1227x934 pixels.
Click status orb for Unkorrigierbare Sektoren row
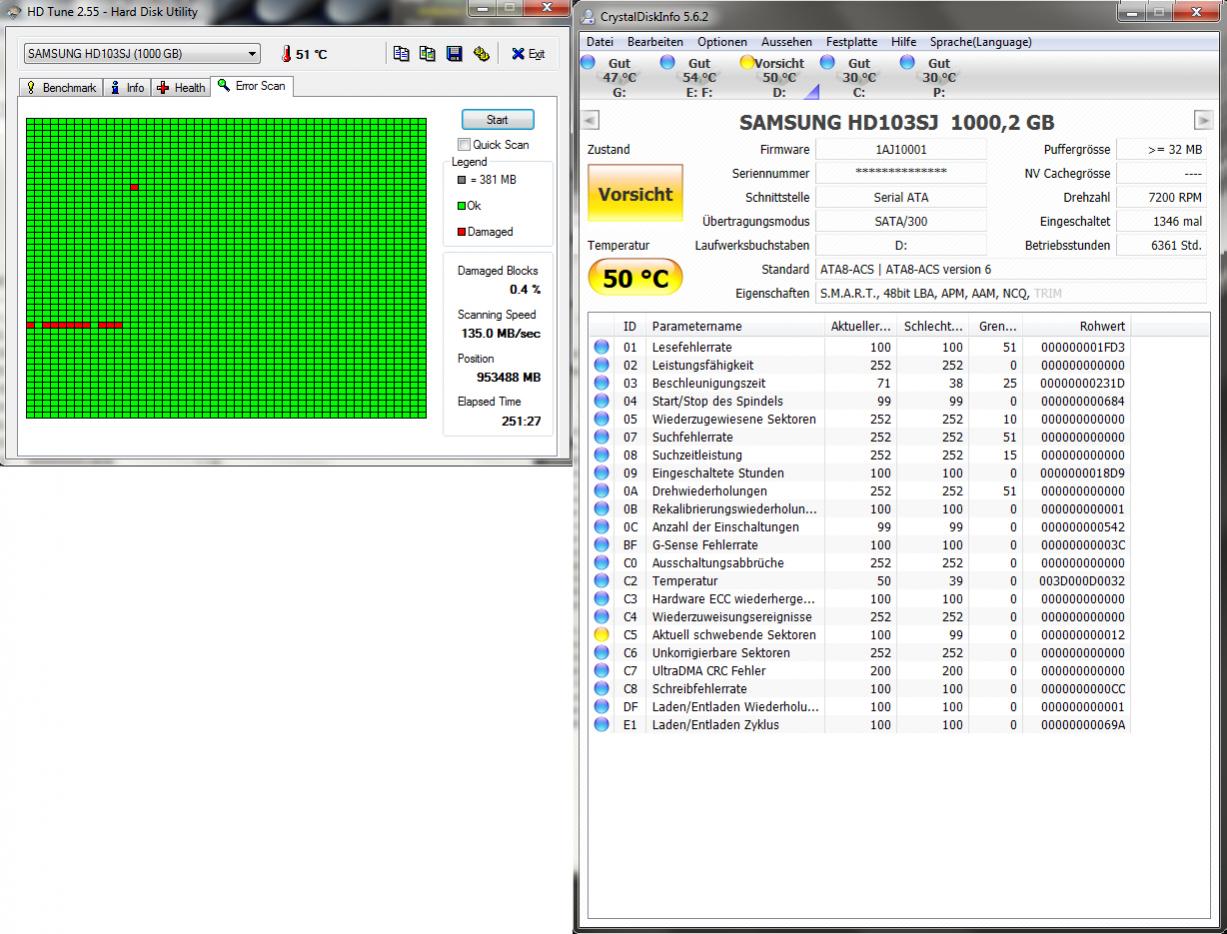[602, 653]
